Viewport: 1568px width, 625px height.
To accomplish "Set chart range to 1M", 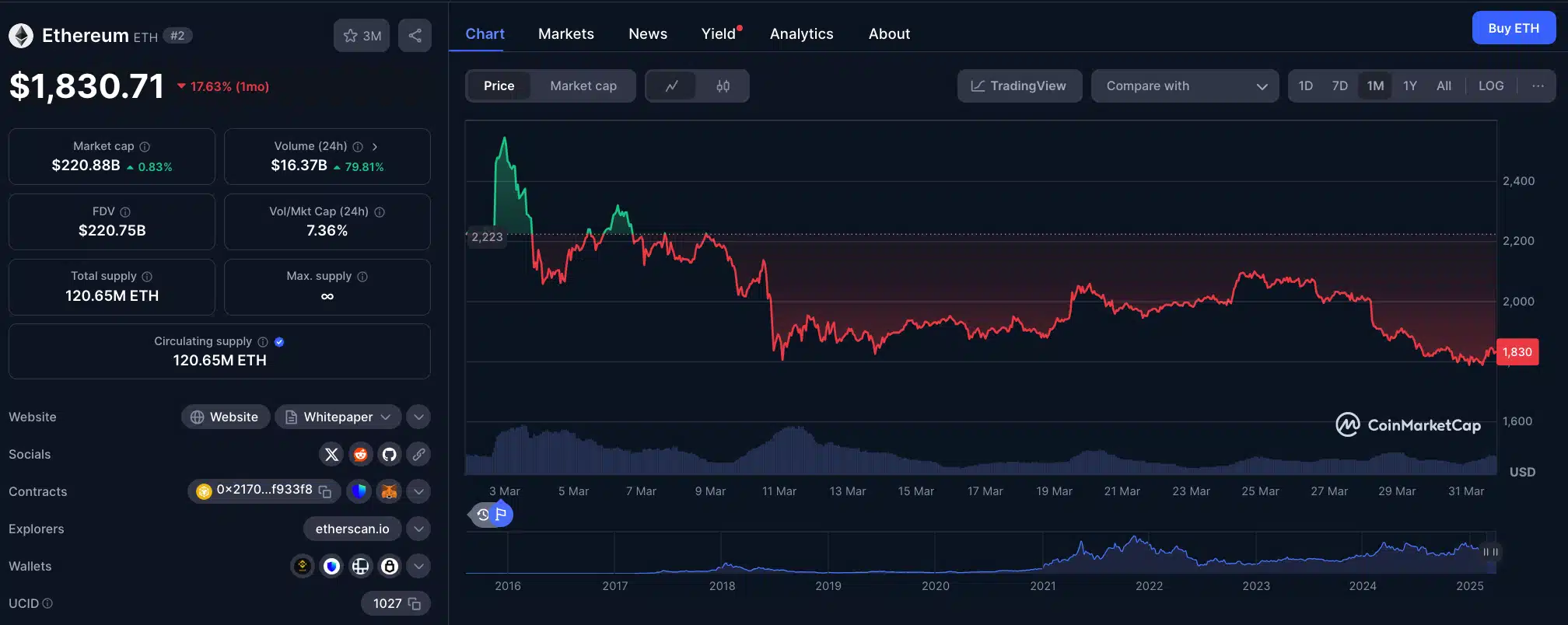I will [1375, 86].
